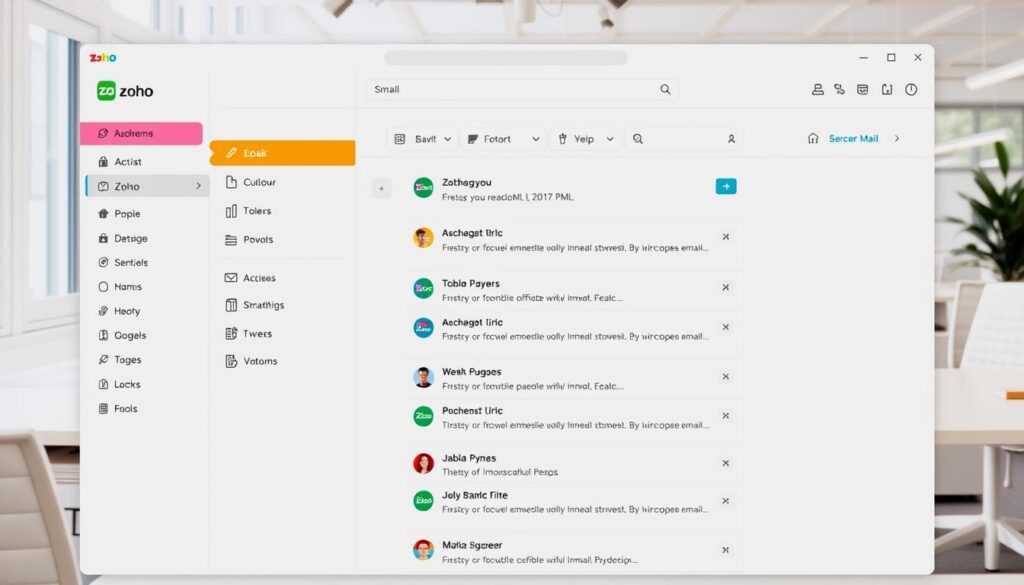Click the Sentiels icon in sidebar
This screenshot has height=585, width=1024.
click(103, 262)
